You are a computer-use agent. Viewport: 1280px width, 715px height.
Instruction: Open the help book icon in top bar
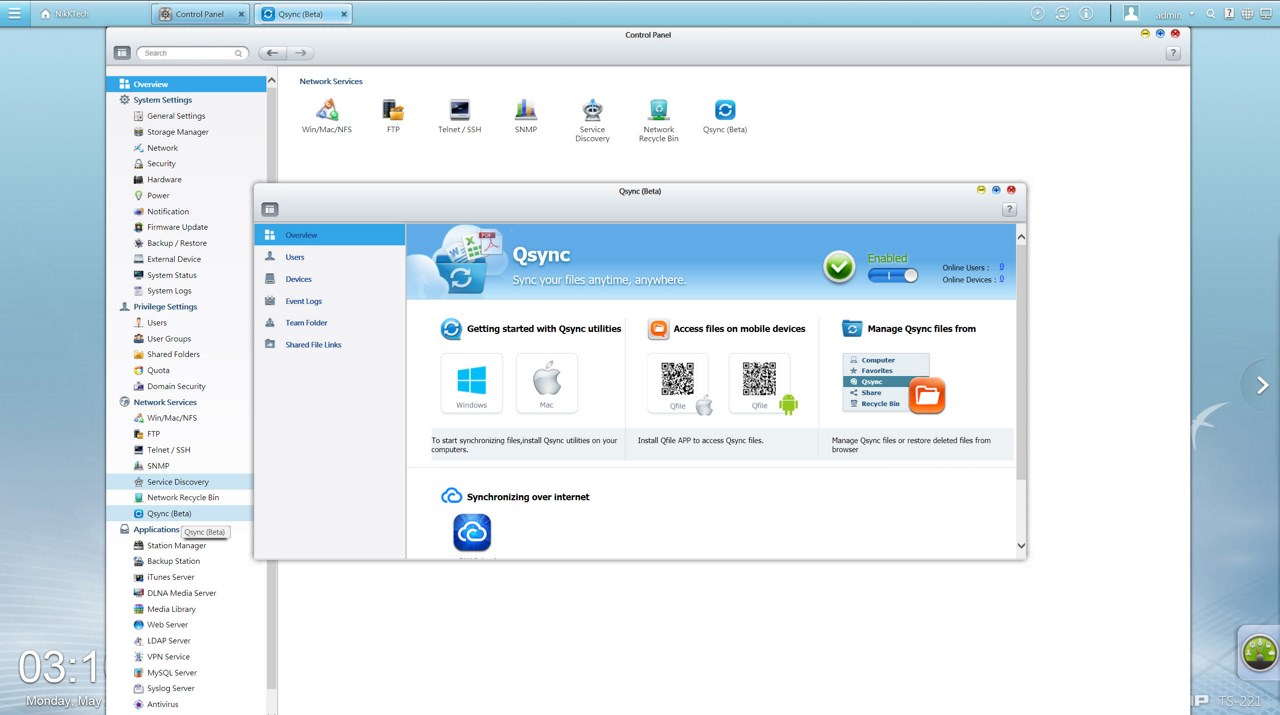(1229, 14)
